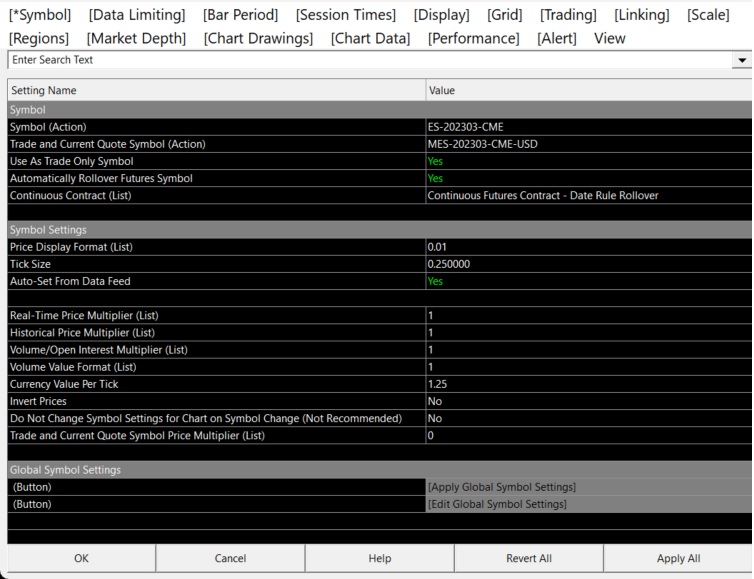The width and height of the screenshot is (754, 579).
Task: Open the search text dropdown arrow
Action: coord(742,61)
